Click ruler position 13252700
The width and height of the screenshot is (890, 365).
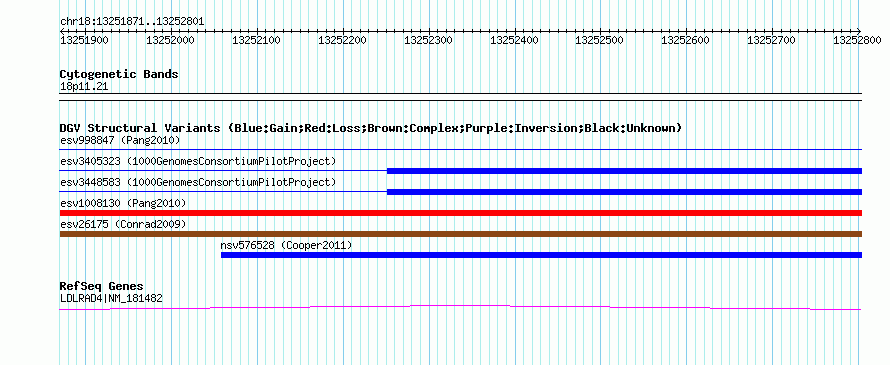772,40
